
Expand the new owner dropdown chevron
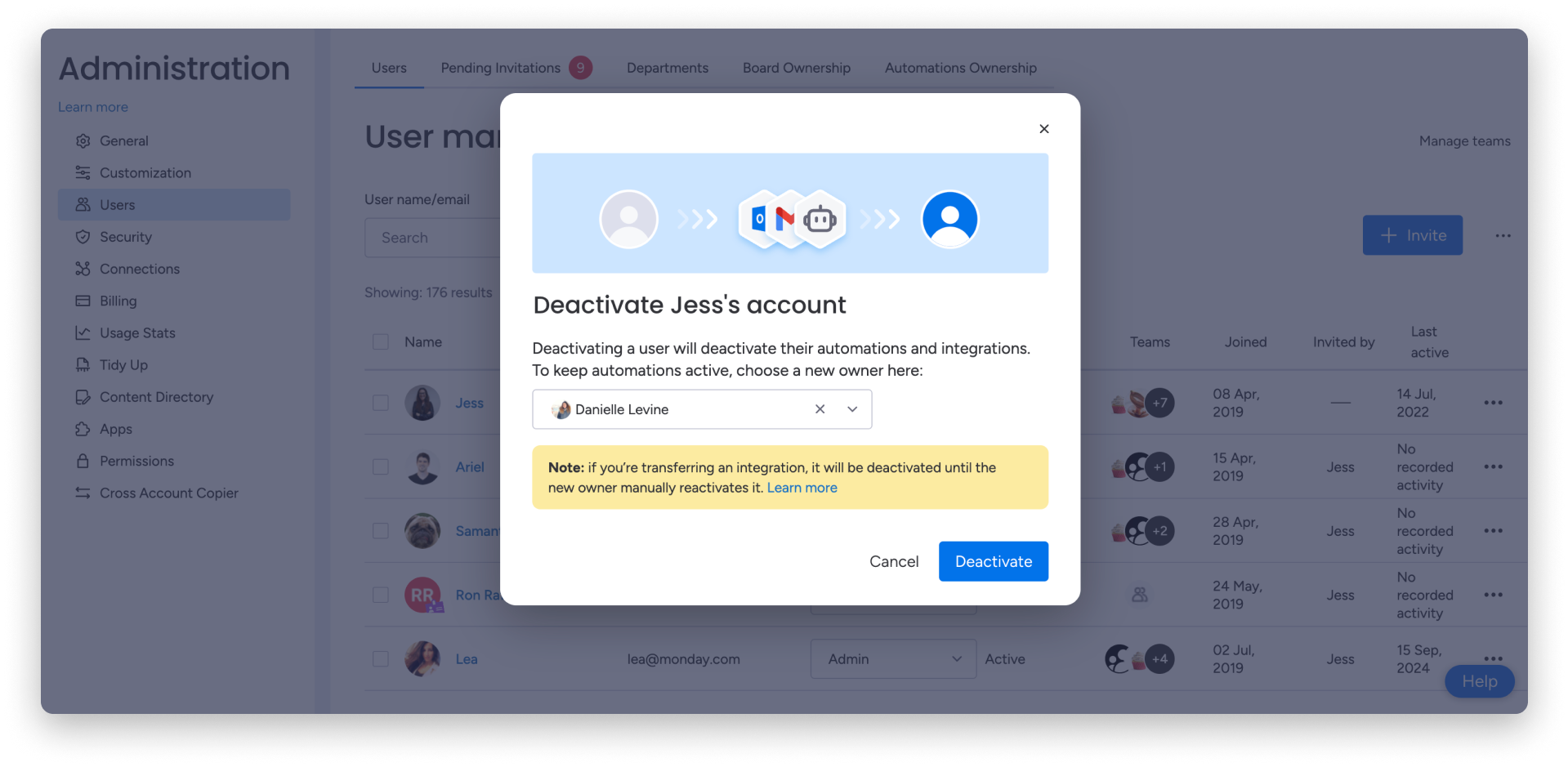(852, 409)
